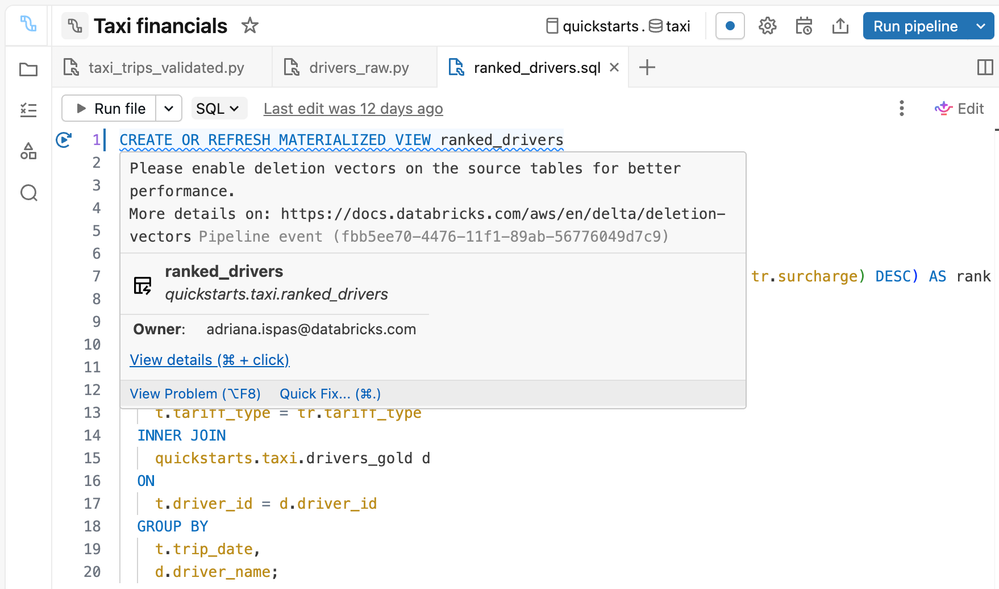
Task: Click the Taxi financials title
Action: pos(161,26)
